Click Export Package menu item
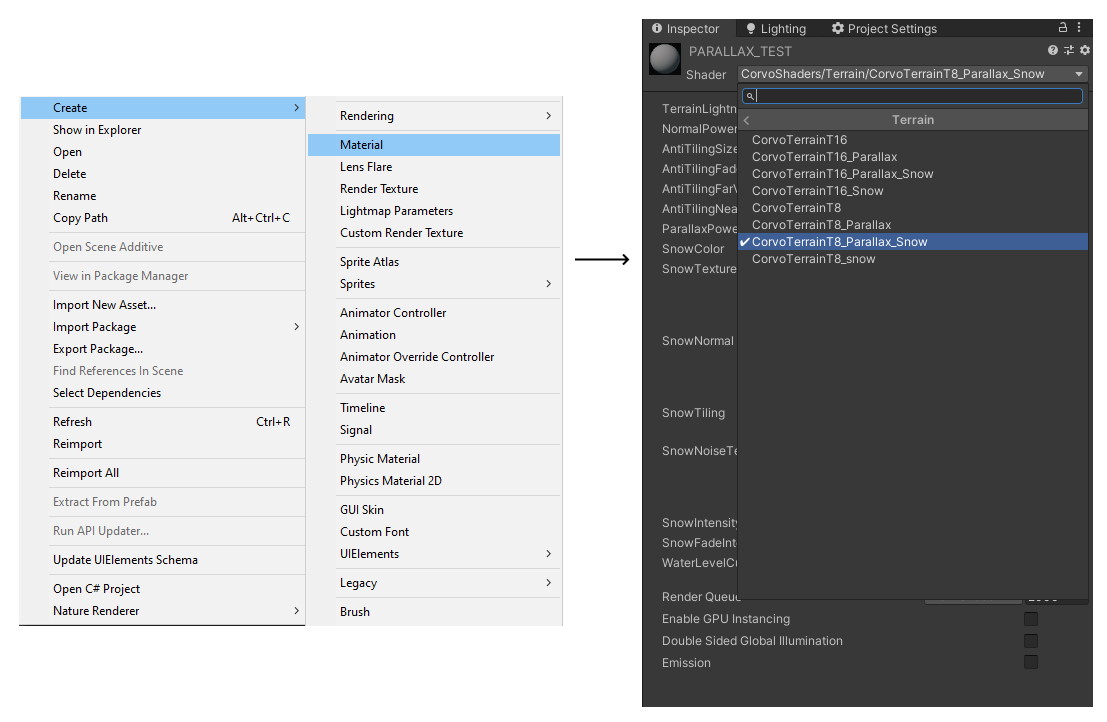The image size is (1107, 722). click(x=162, y=349)
